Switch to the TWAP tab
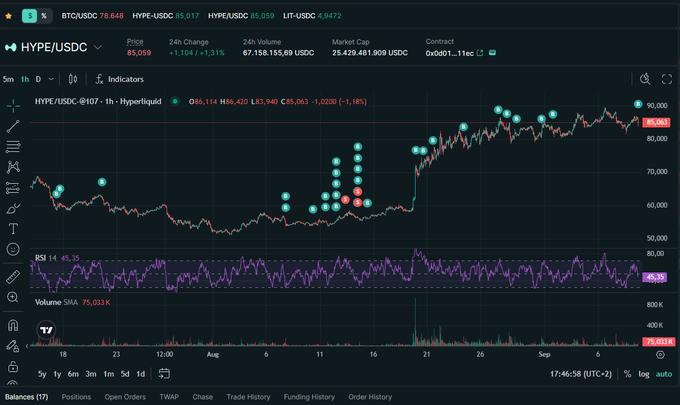This screenshot has height=405, width=680. pos(169,397)
